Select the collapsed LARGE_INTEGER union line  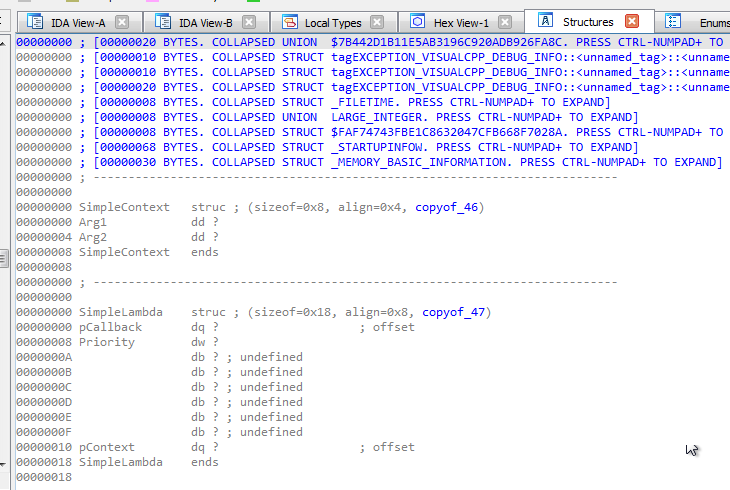[350, 117]
